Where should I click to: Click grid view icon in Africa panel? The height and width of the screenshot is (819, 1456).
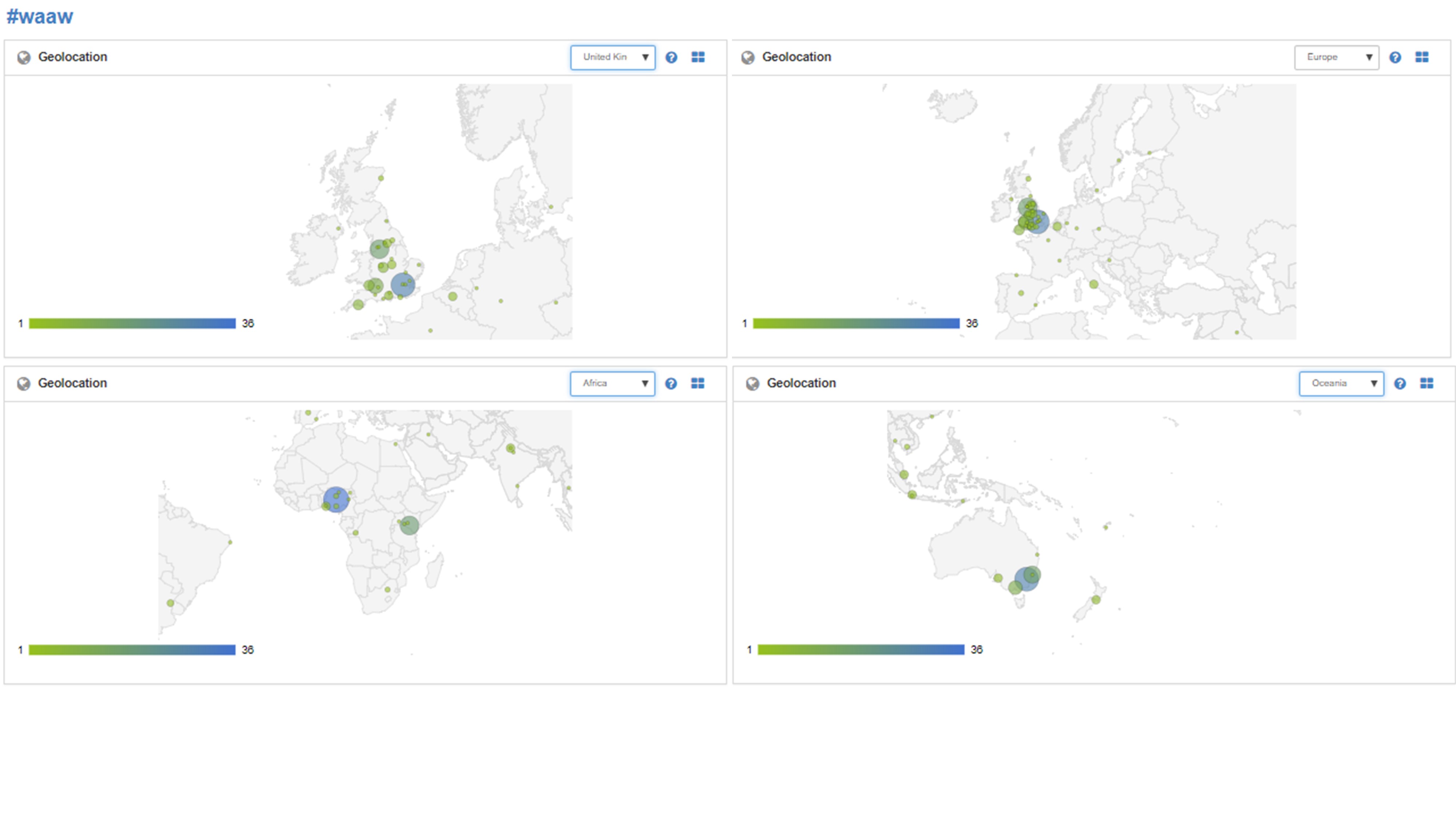pos(698,384)
